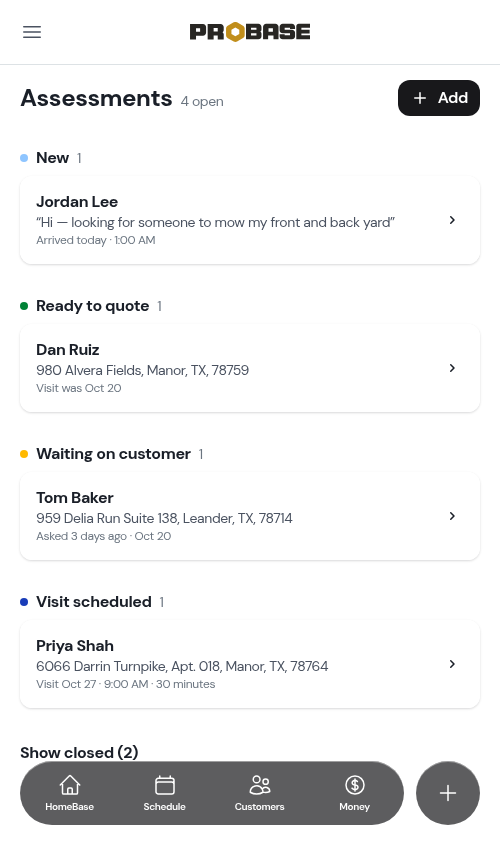Click the blue New status dot
Viewport: 500px width, 845px height.
click(x=24, y=158)
